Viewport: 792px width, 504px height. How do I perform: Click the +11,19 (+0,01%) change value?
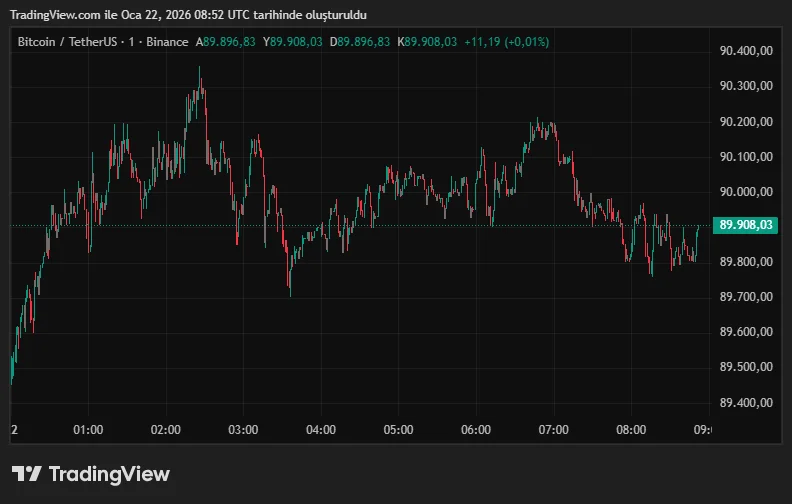[x=506, y=42]
